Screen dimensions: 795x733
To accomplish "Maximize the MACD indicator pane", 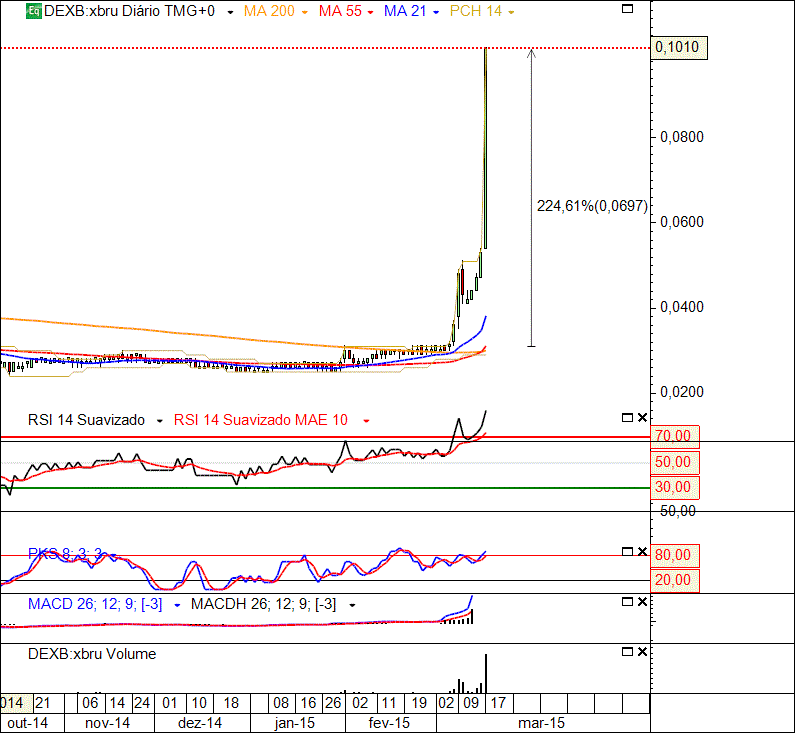I will (627, 602).
